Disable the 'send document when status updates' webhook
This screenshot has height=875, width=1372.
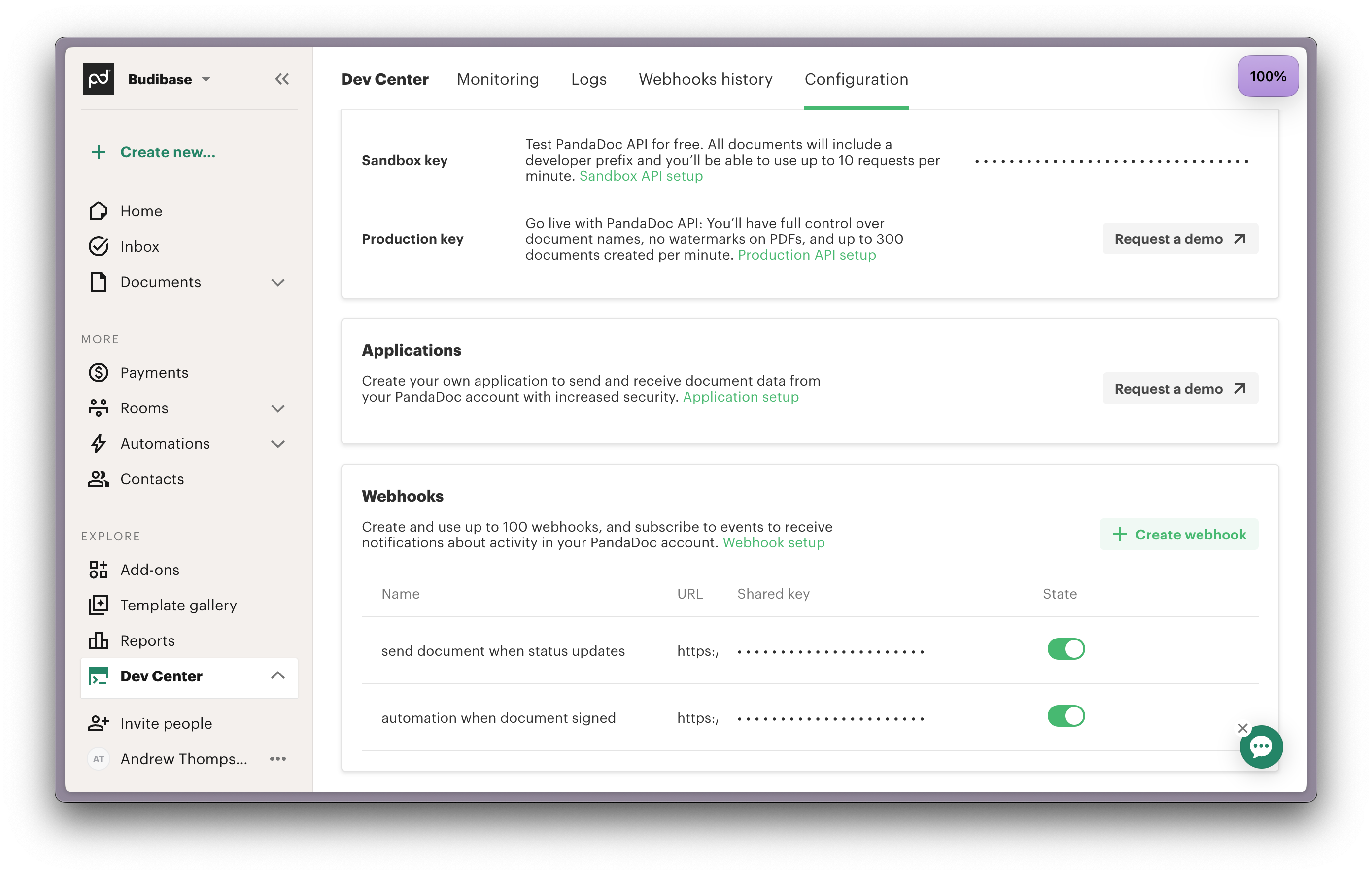(x=1066, y=649)
